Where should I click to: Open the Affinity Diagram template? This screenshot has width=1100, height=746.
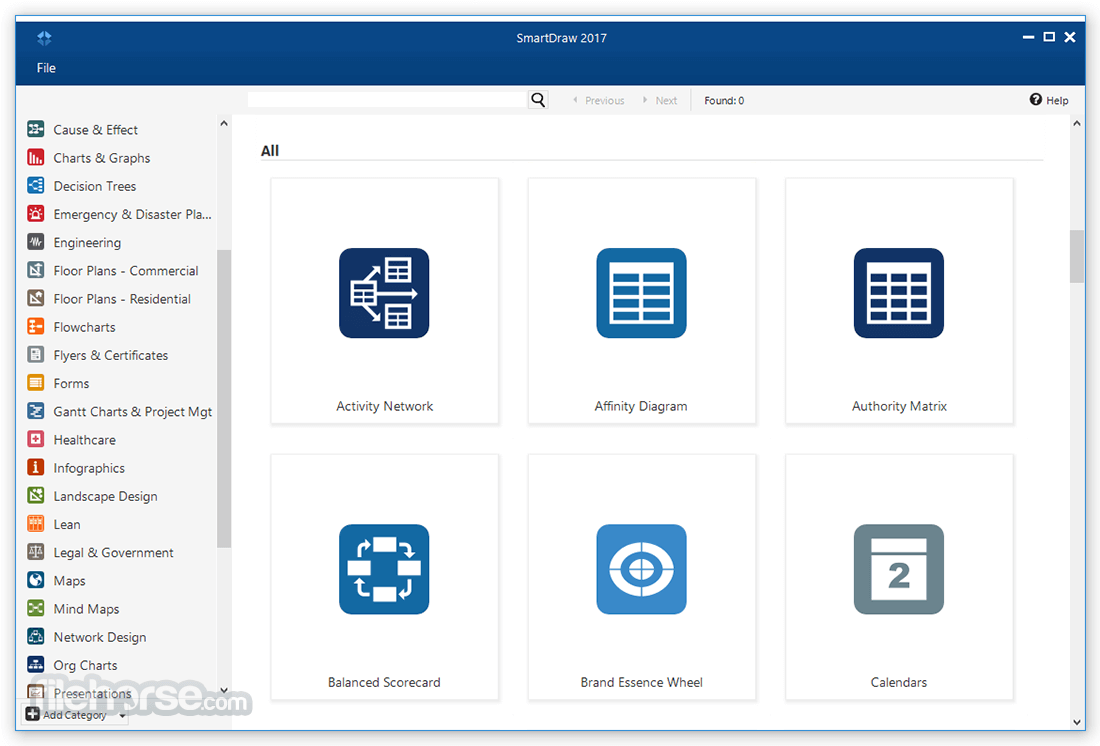641,300
